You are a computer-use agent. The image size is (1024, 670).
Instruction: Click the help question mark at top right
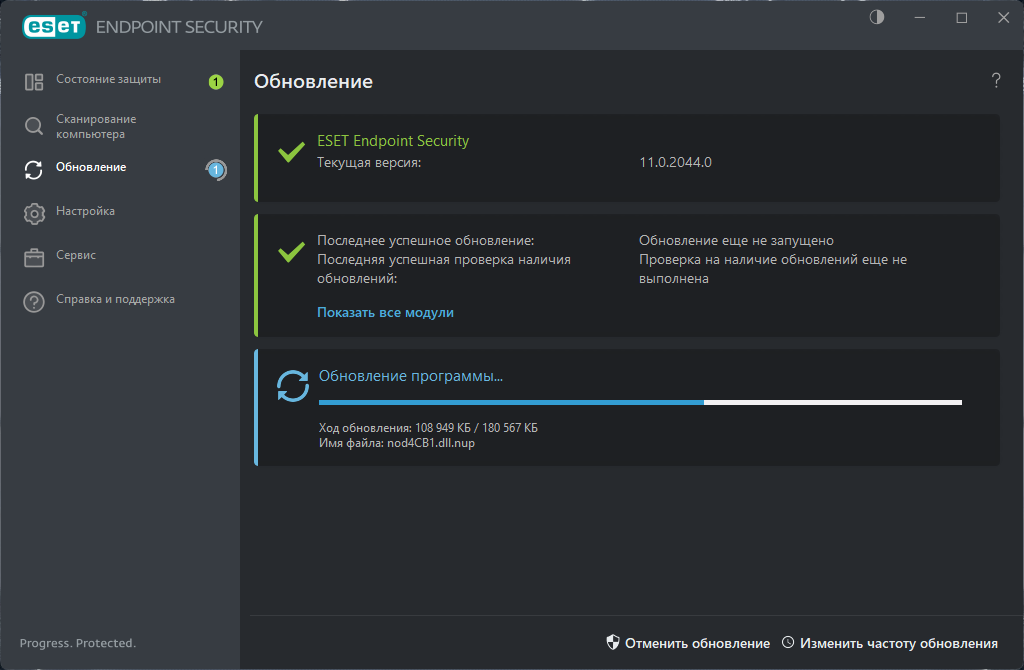[x=996, y=81]
